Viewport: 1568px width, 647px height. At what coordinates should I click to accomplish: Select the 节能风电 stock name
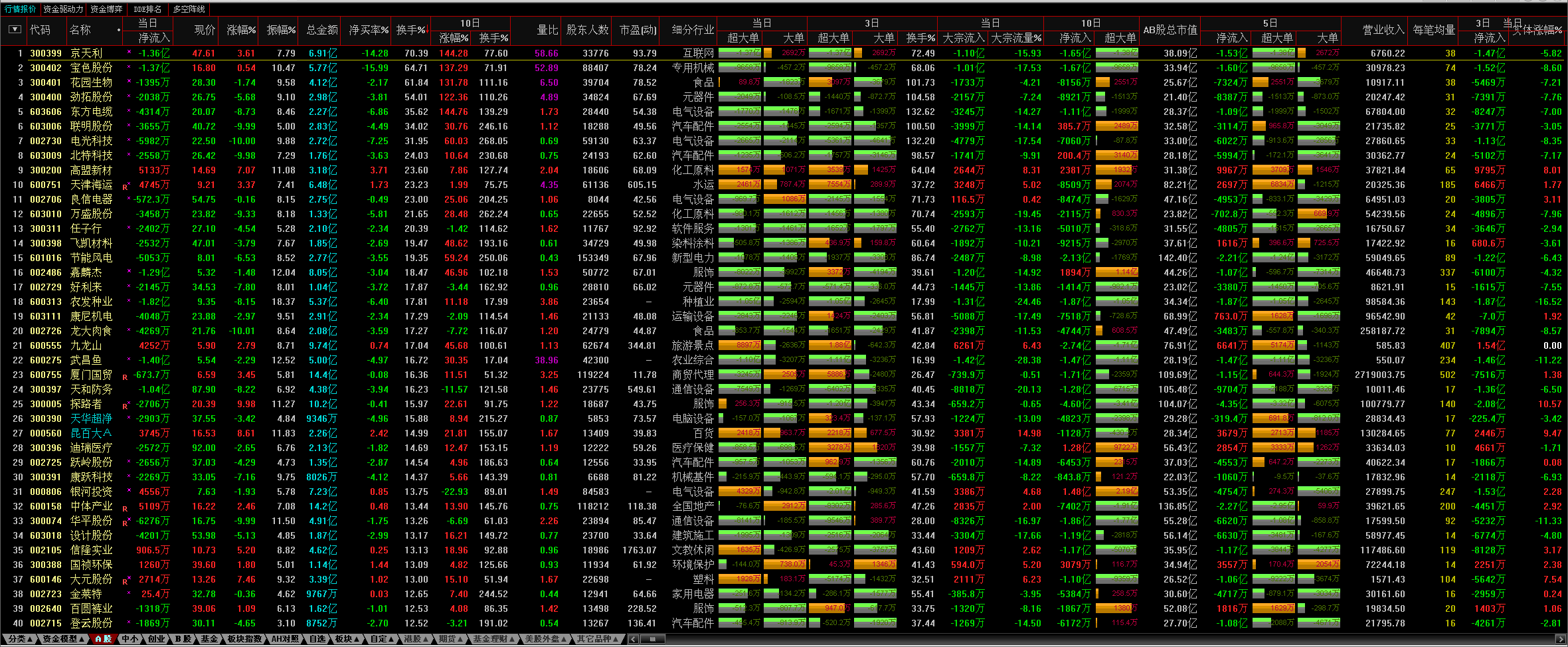pos(92,258)
